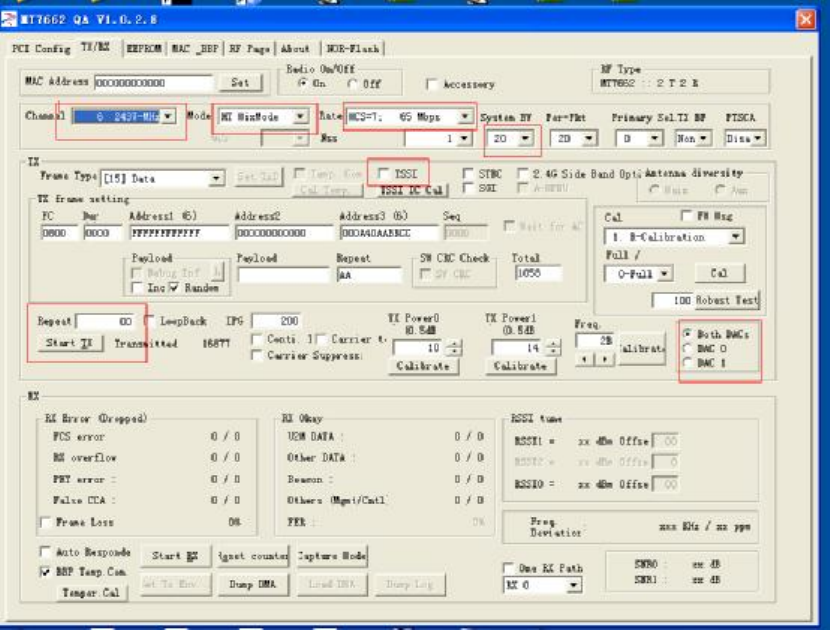Click the TX Repeat count field
The image size is (830, 630).
click(105, 321)
